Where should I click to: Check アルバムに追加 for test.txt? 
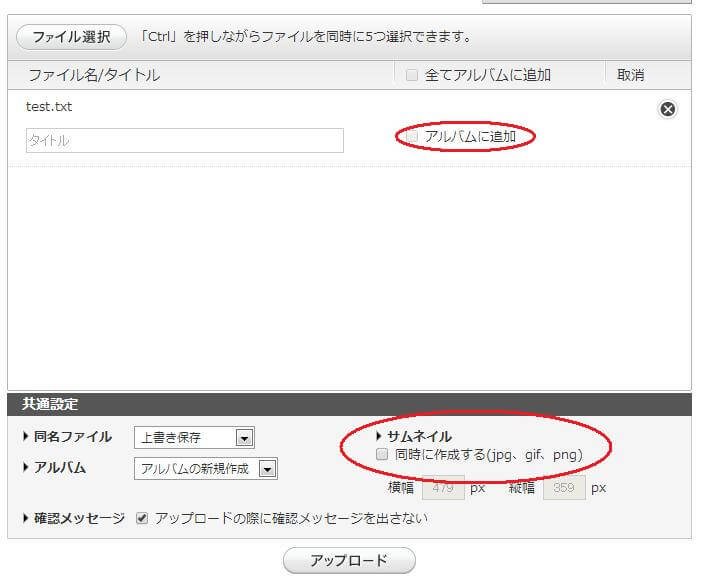412,136
